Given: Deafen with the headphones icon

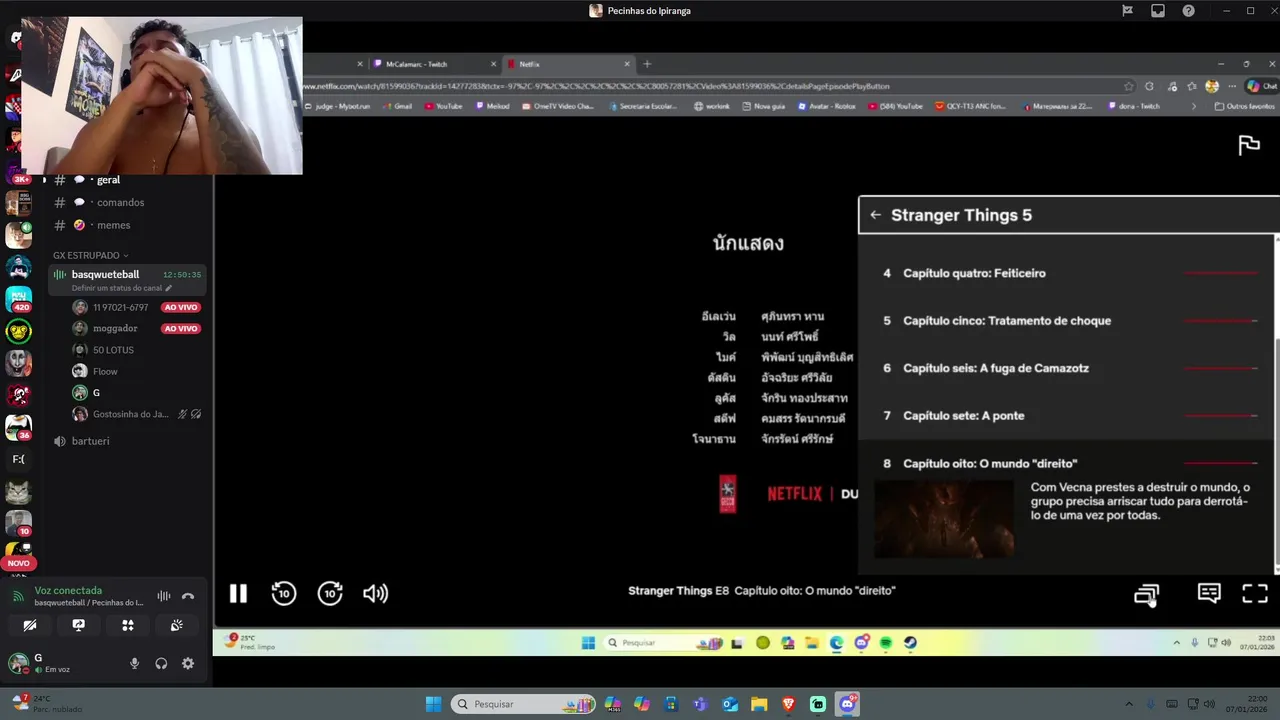Looking at the screenshot, I should coord(161,663).
